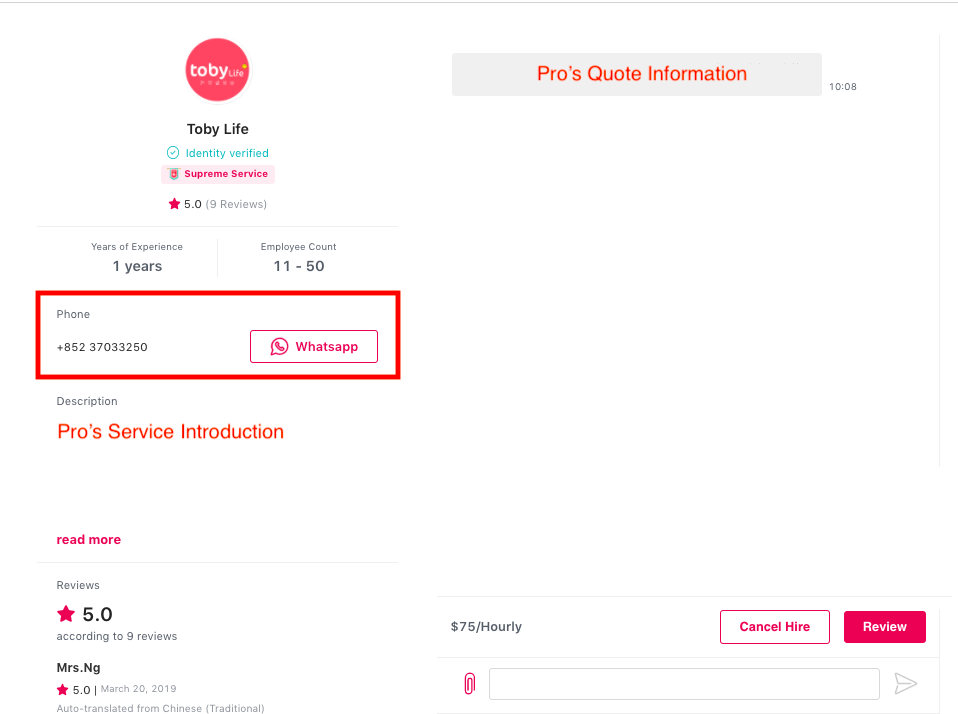Click the Toby Life name heading
This screenshot has height=714, width=958.
tap(218, 129)
